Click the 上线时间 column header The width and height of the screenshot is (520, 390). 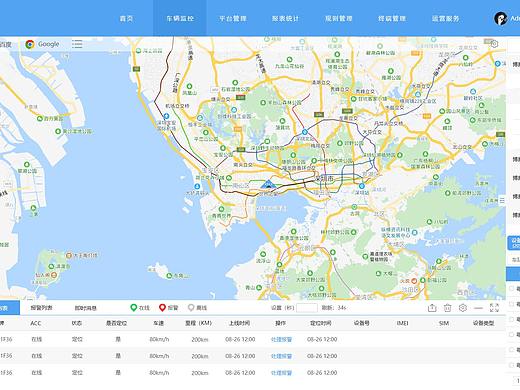pos(239,323)
